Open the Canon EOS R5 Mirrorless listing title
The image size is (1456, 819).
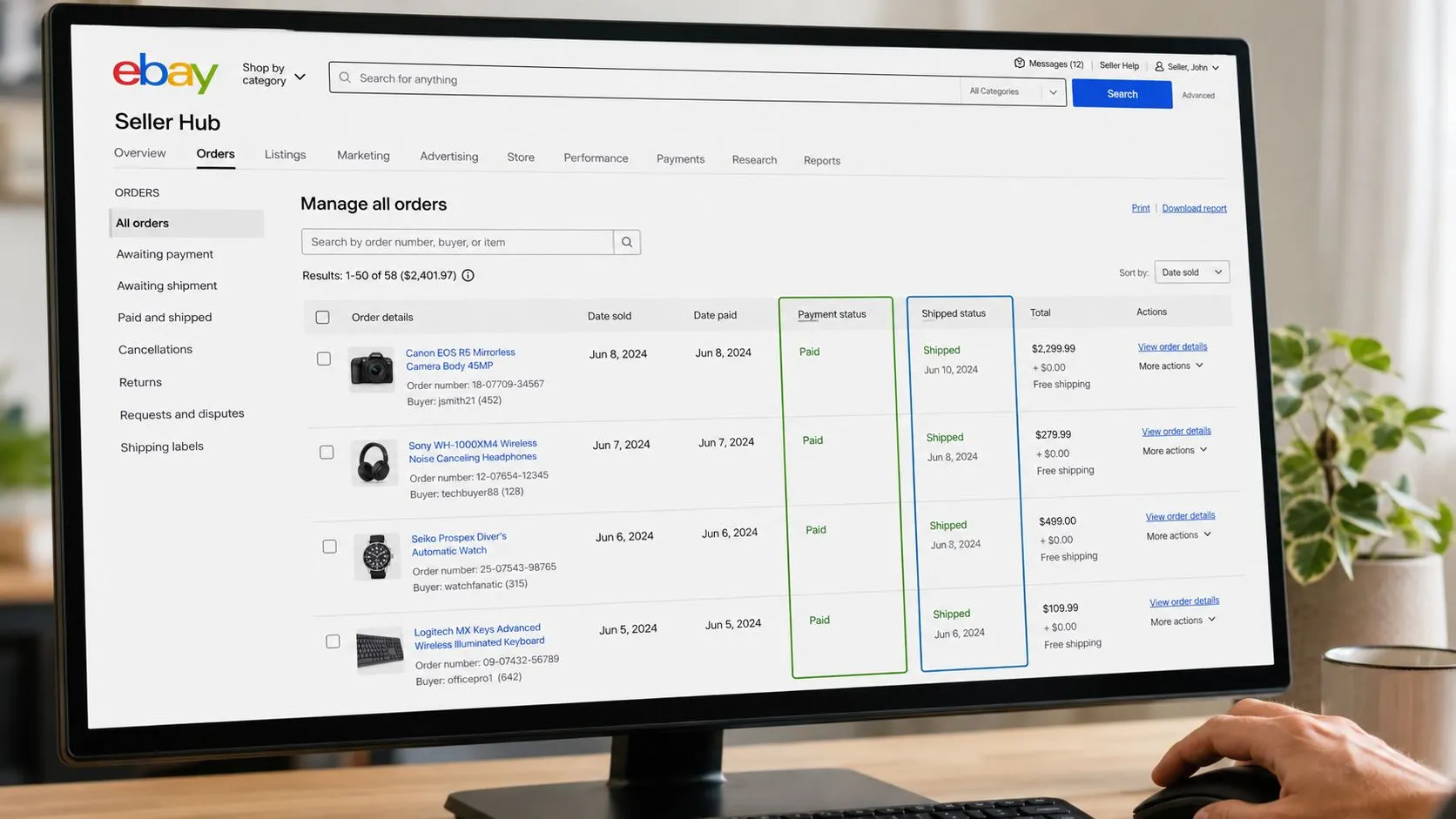(460, 359)
